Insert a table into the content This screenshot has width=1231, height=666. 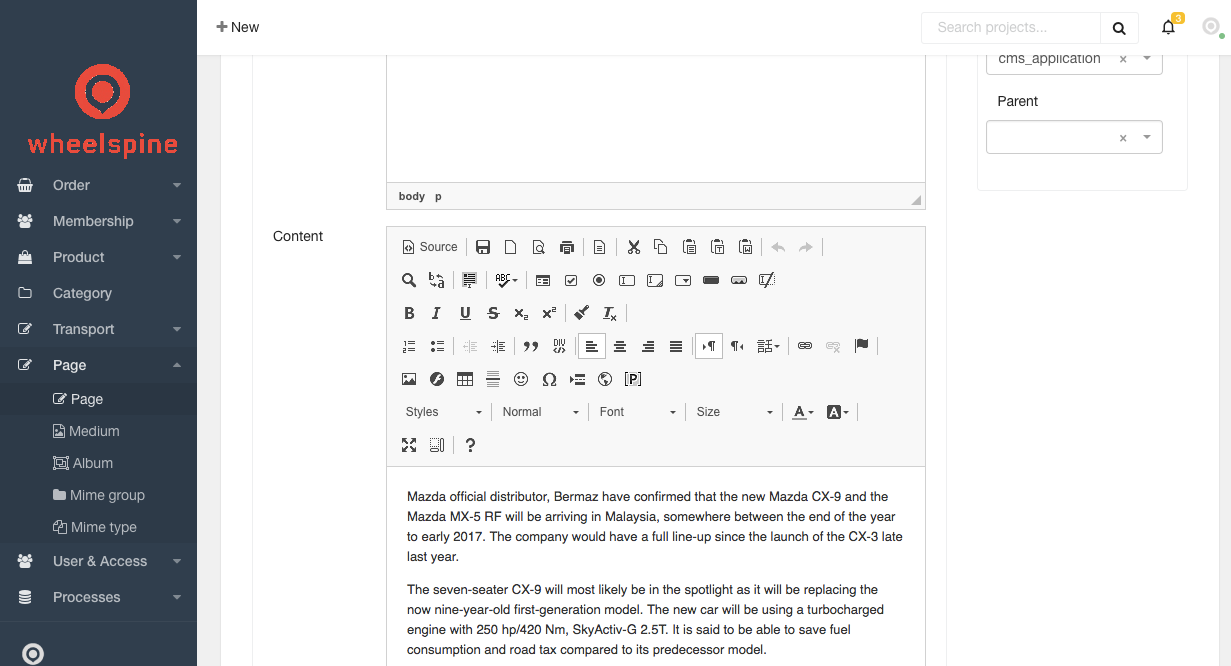(465, 379)
